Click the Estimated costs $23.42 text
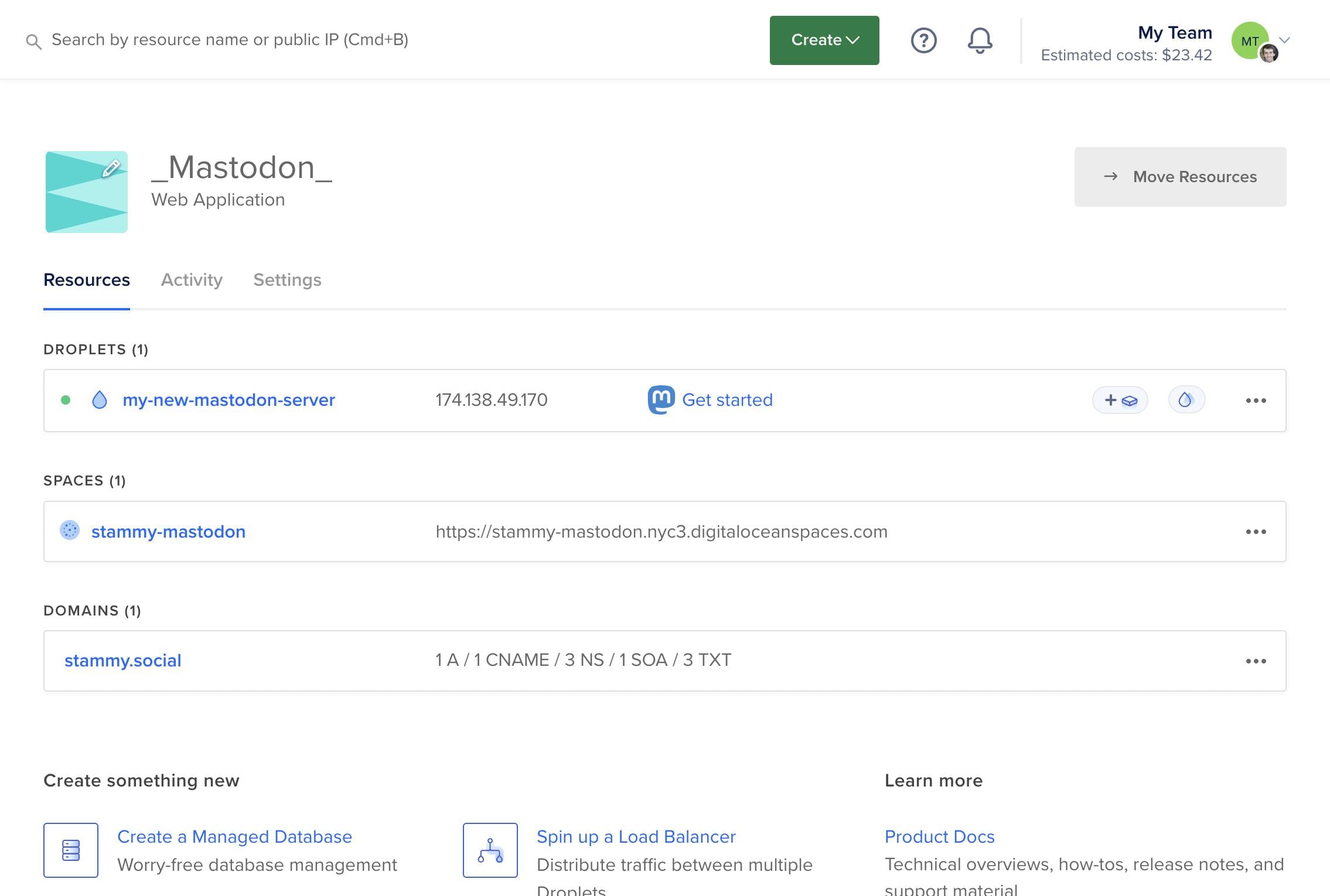This screenshot has height=896, width=1330. point(1126,55)
